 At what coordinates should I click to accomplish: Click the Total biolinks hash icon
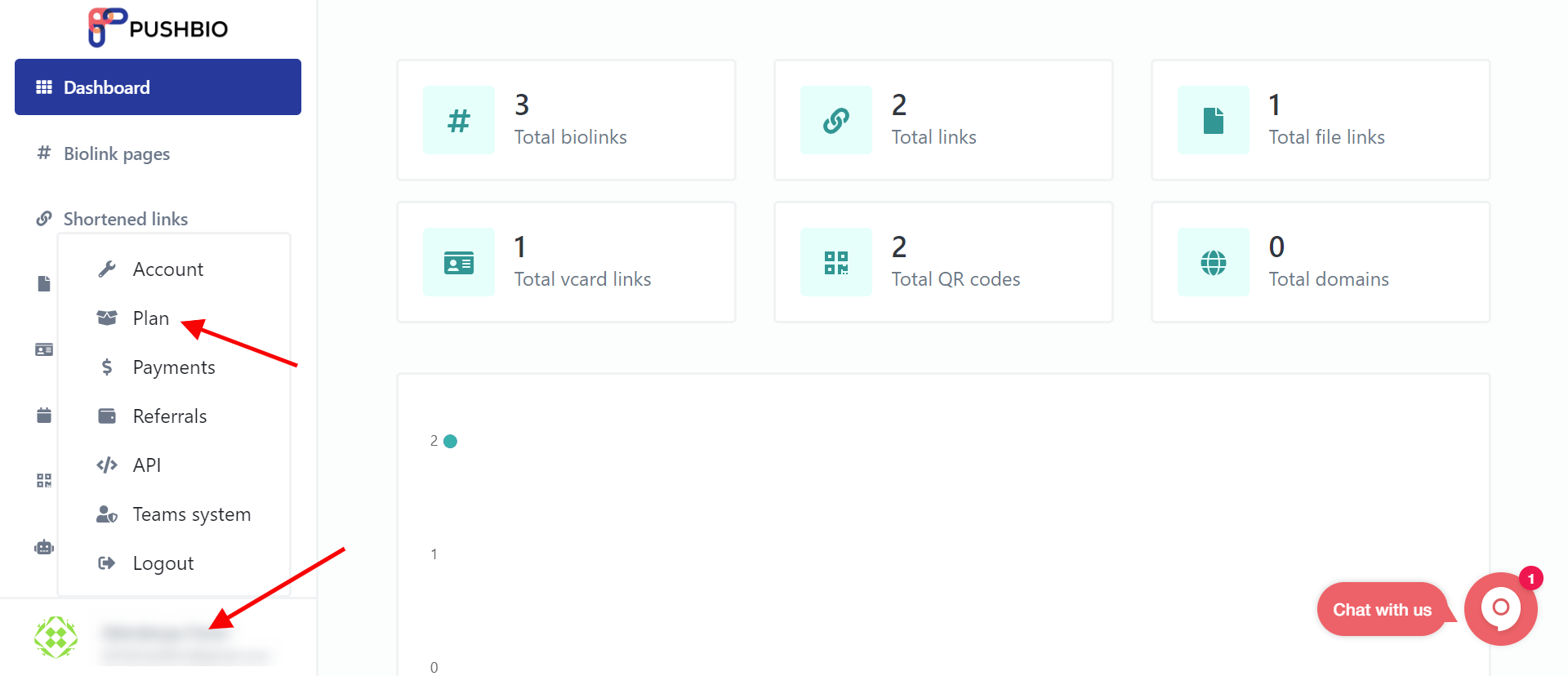point(459,120)
